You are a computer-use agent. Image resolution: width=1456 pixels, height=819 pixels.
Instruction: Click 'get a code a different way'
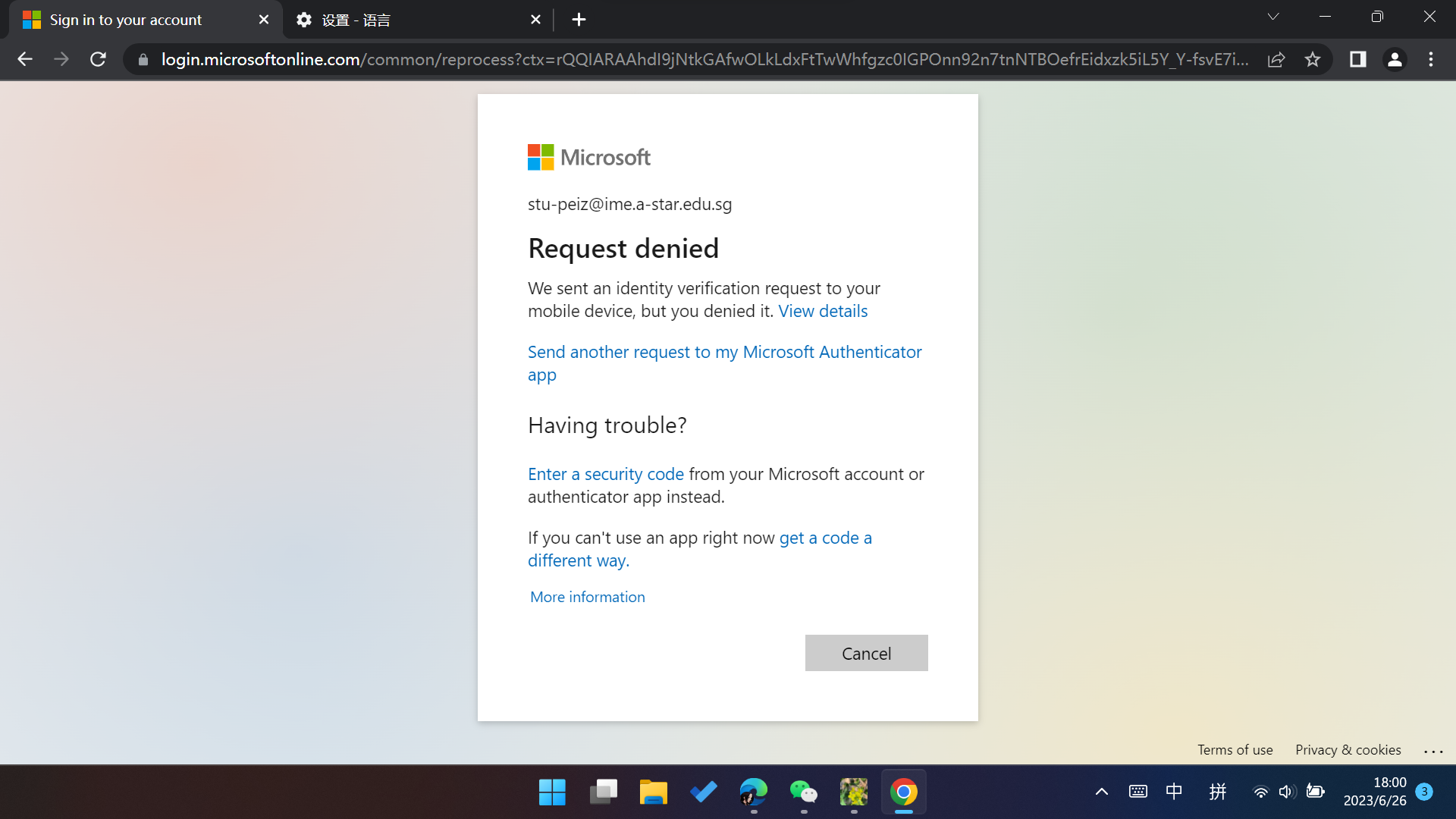pos(700,549)
